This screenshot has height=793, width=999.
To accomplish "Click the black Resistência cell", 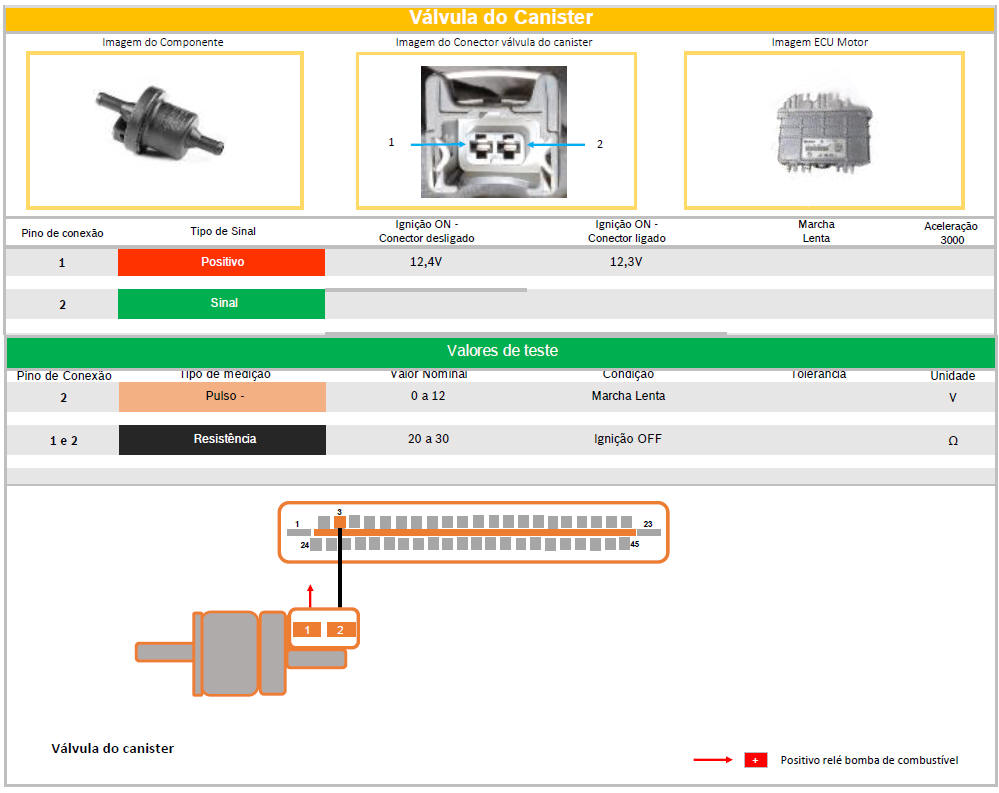I will [222, 439].
